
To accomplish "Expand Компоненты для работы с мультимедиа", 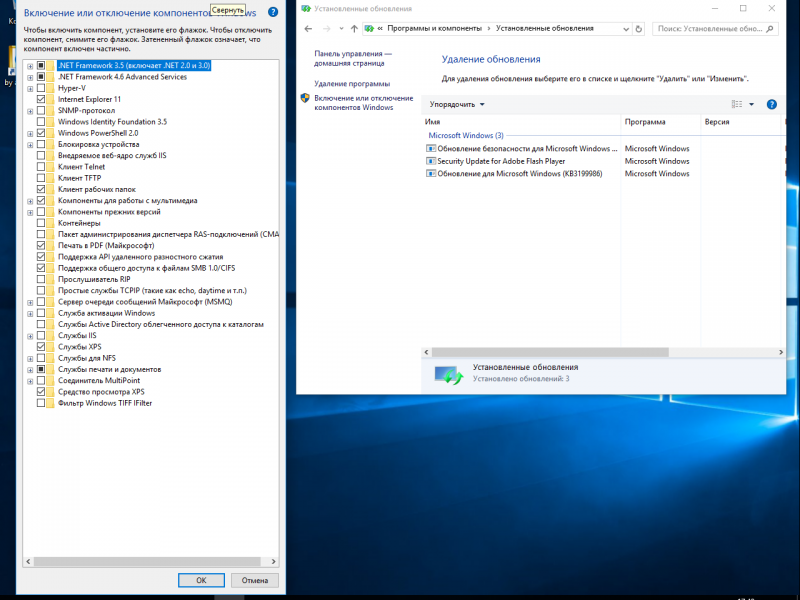I will coord(30,201).
